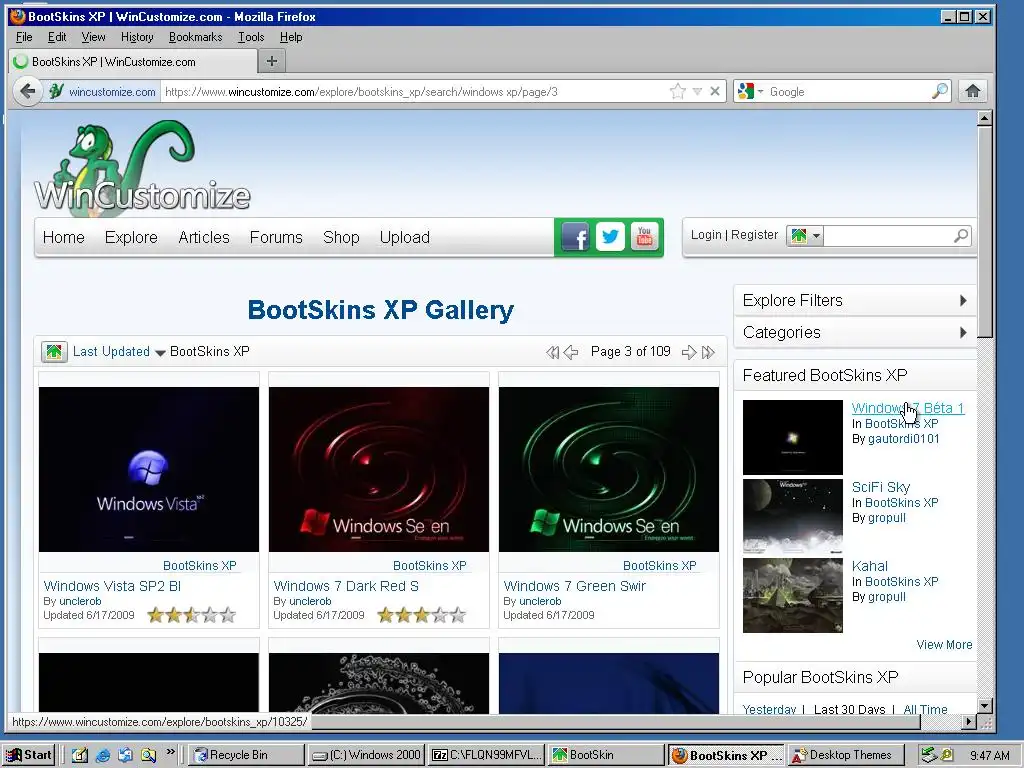Screen dimensions: 1024x768
Task: Go to first gallery page arrow
Action: (552, 353)
